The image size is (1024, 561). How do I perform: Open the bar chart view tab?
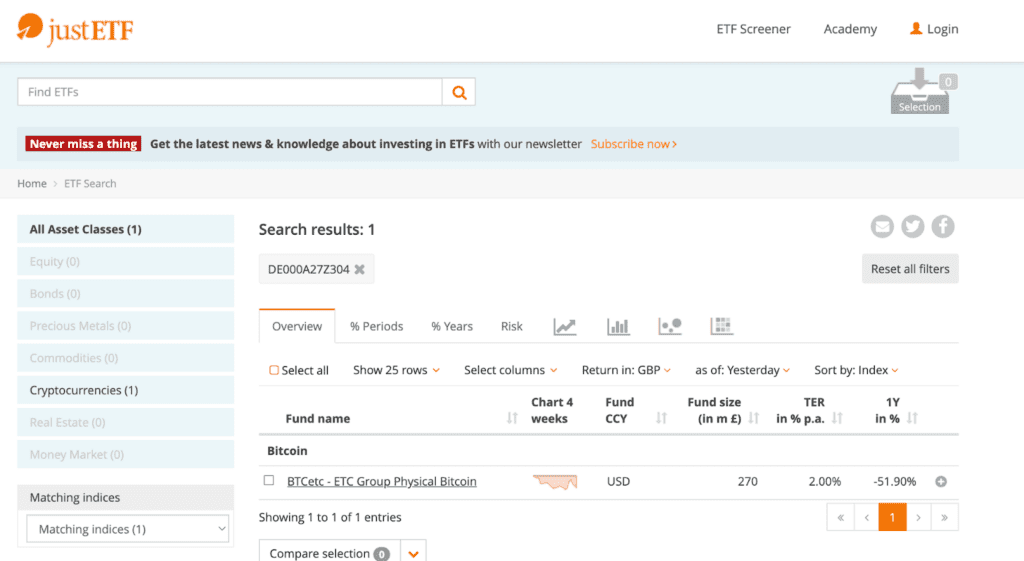point(618,326)
